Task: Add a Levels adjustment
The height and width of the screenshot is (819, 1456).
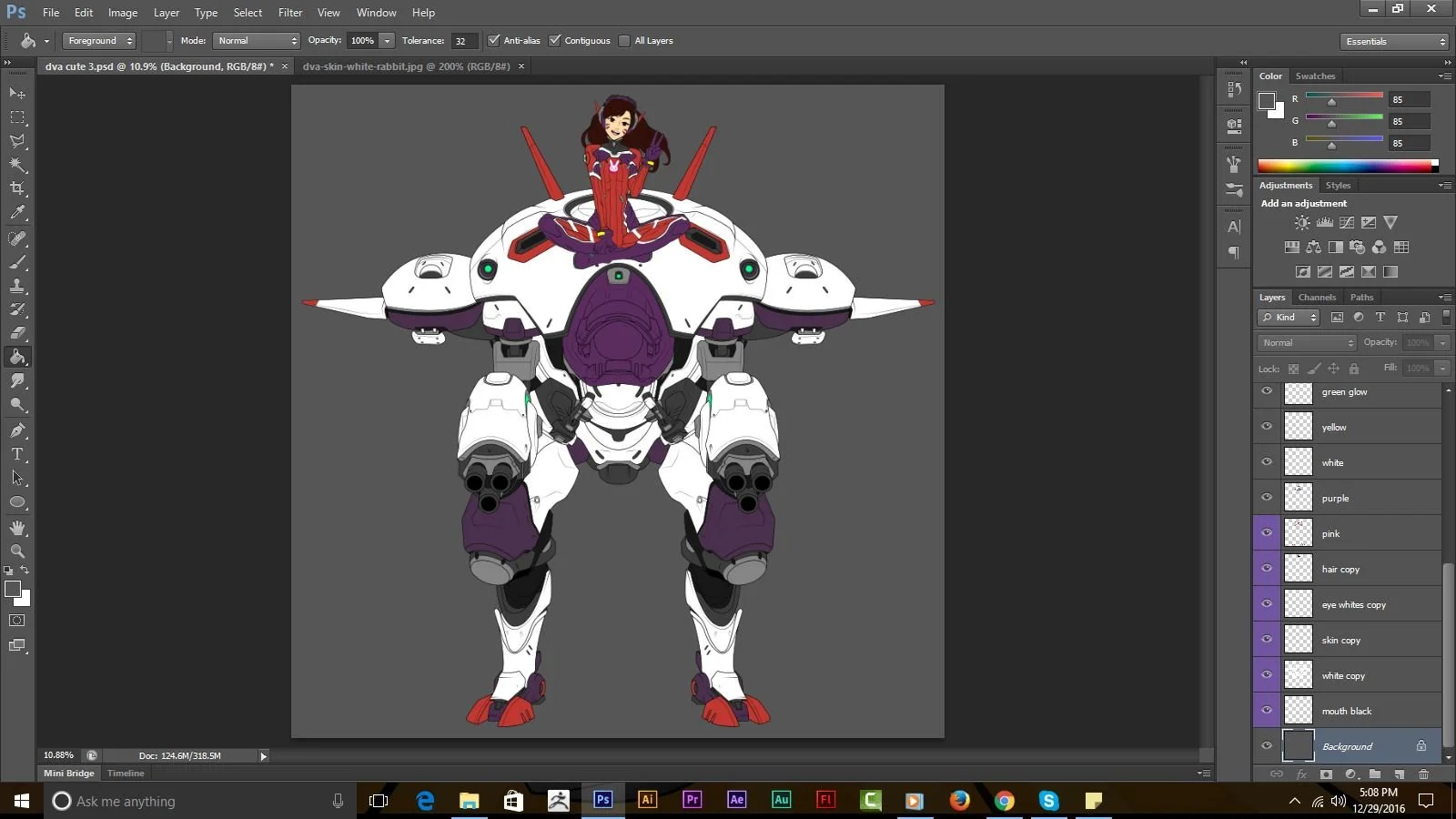Action: (x=1325, y=223)
